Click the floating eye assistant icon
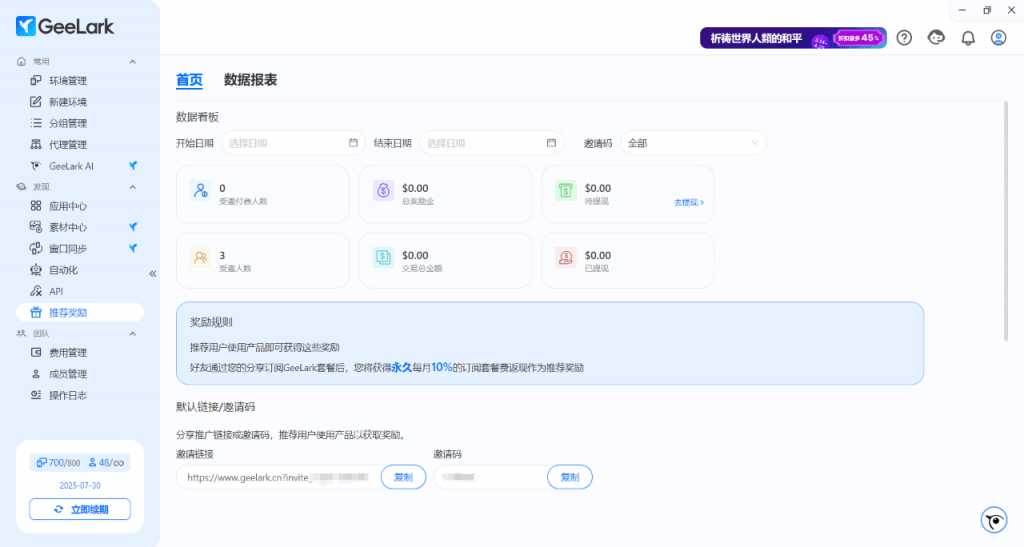 [x=993, y=520]
